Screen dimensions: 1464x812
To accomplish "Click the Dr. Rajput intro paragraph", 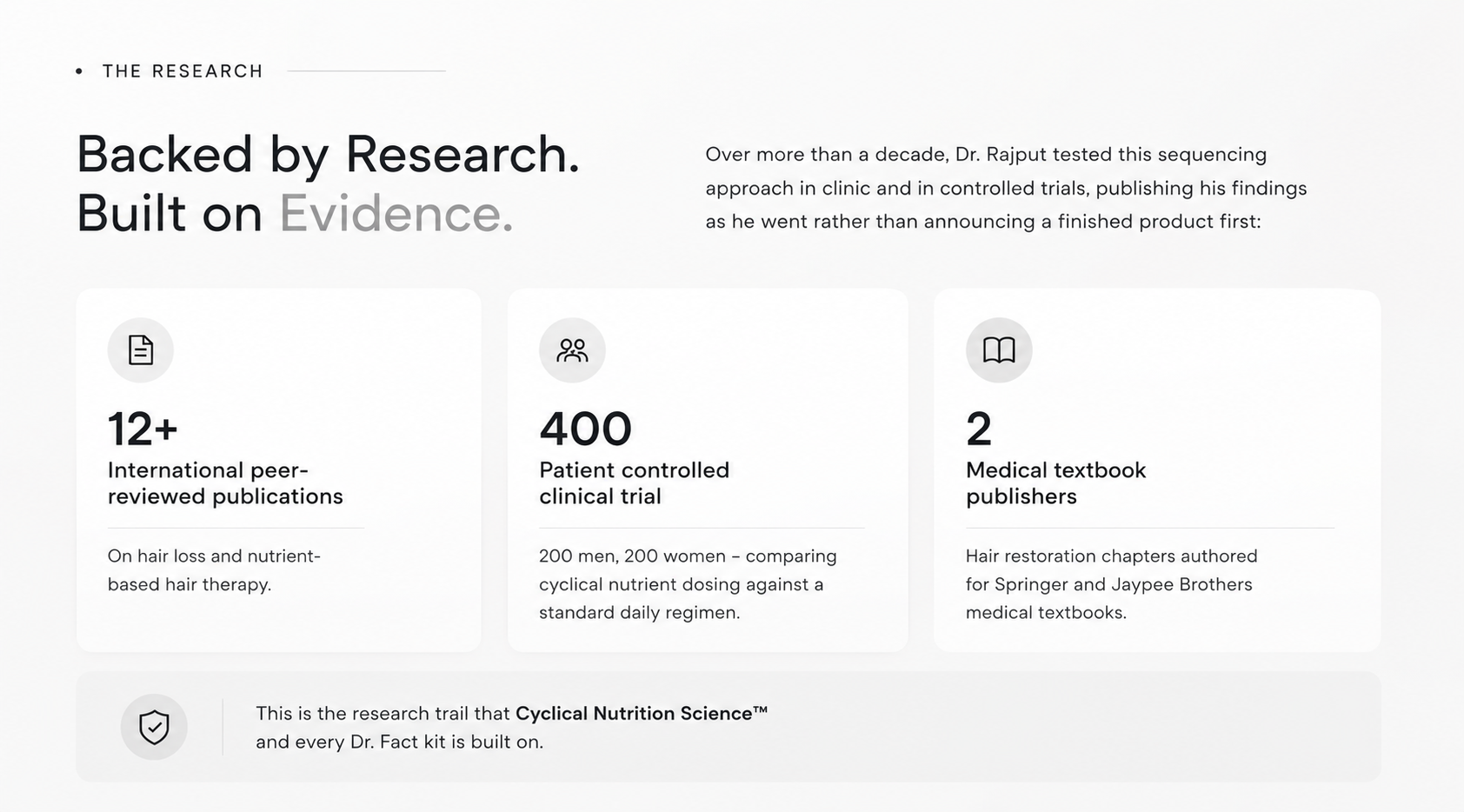I will coord(1006,188).
